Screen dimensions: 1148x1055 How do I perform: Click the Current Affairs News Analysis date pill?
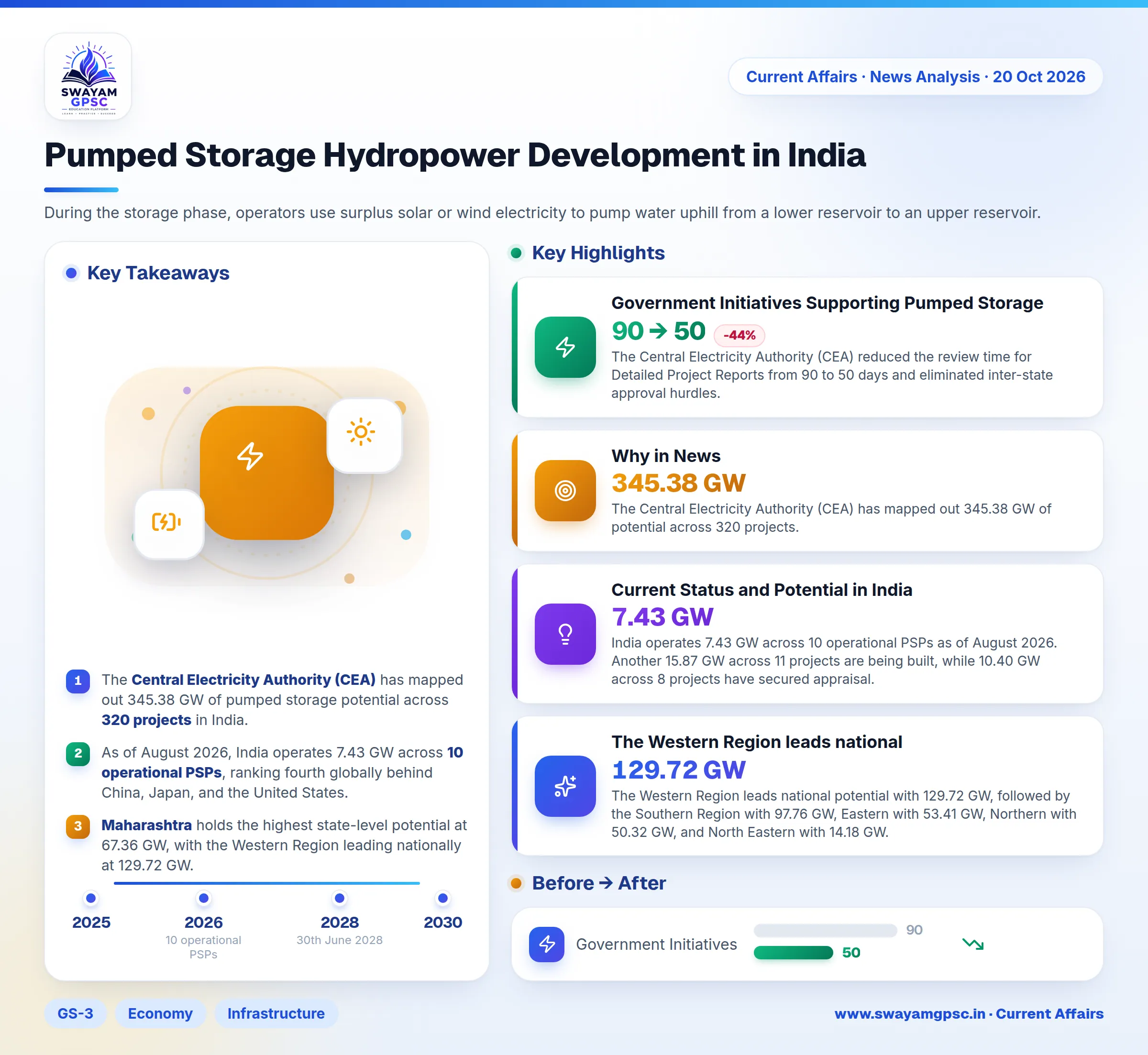[916, 77]
